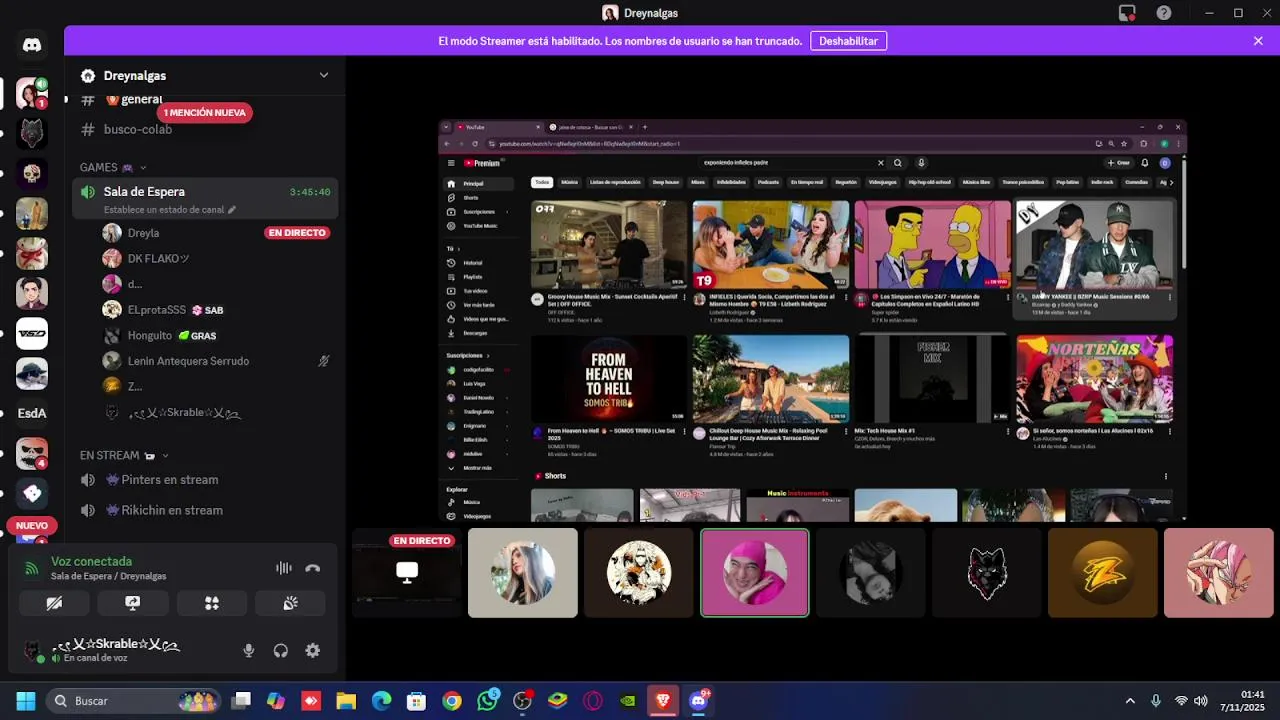Select the wolf logo participant tile
The height and width of the screenshot is (720, 1280).
(x=987, y=573)
